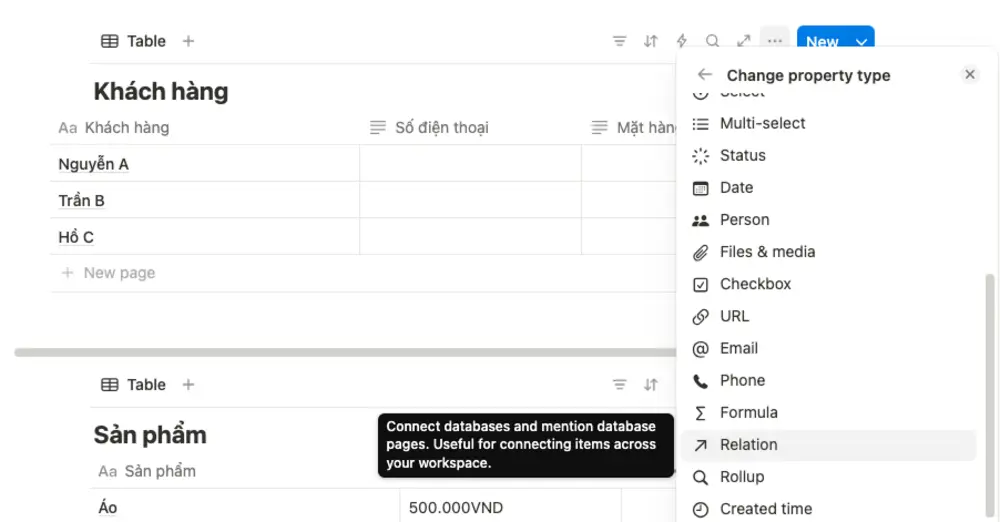Go back from Change property type panel
The height and width of the screenshot is (522, 1000).
(704, 75)
